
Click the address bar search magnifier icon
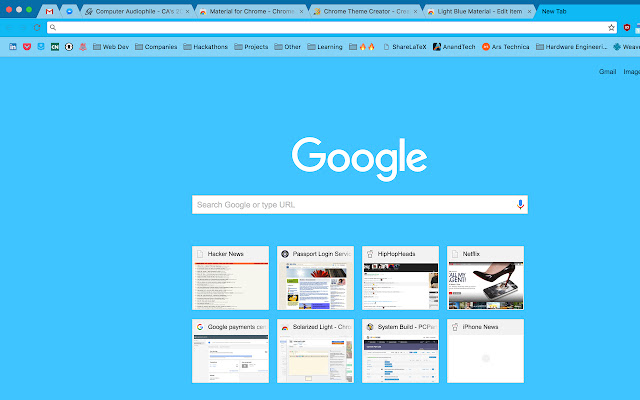(x=53, y=27)
